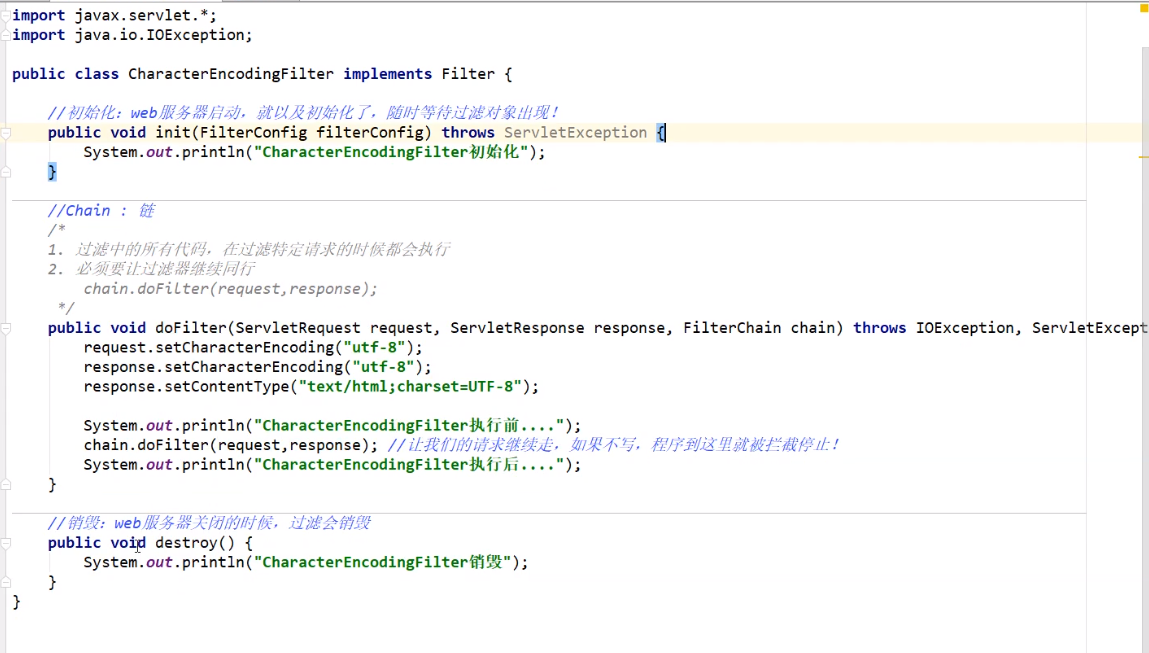1149x653 pixels.
Task: Click the "doFilter" method name in signature
Action: [191, 328]
